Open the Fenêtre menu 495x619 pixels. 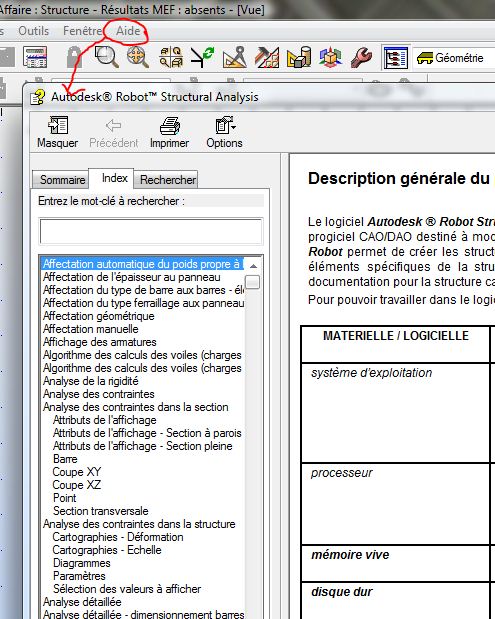[x=82, y=31]
